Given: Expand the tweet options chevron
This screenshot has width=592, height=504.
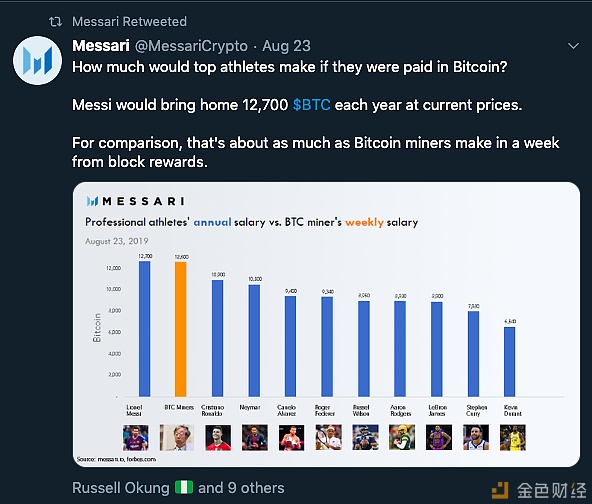Looking at the screenshot, I should pyautogui.click(x=573, y=46).
